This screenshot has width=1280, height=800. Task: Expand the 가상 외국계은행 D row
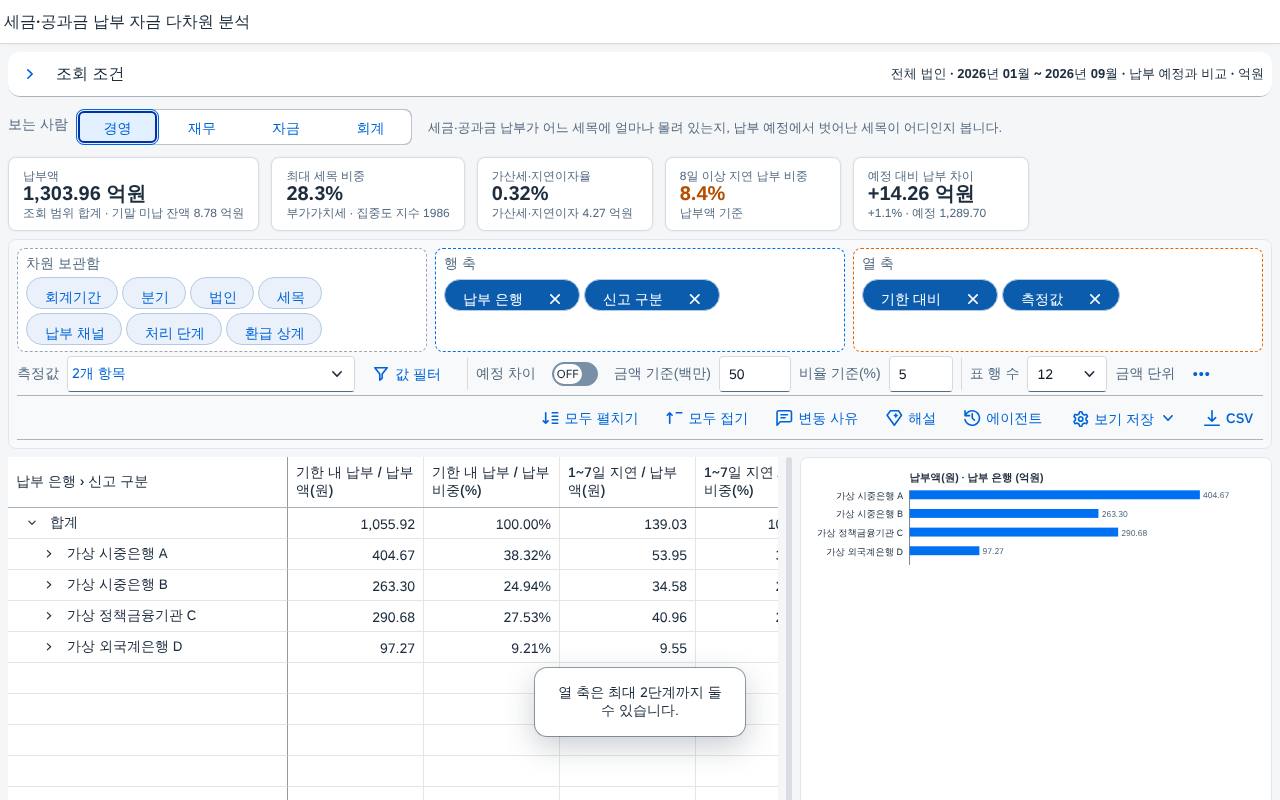coord(49,647)
